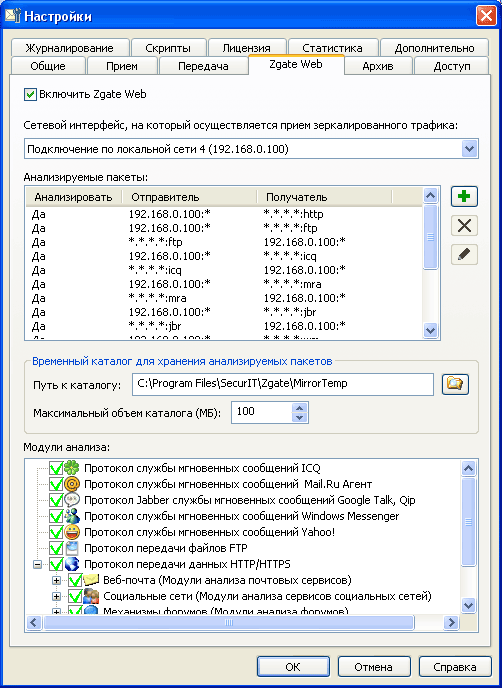Click the Социальные сети people icon

[x=91, y=596]
